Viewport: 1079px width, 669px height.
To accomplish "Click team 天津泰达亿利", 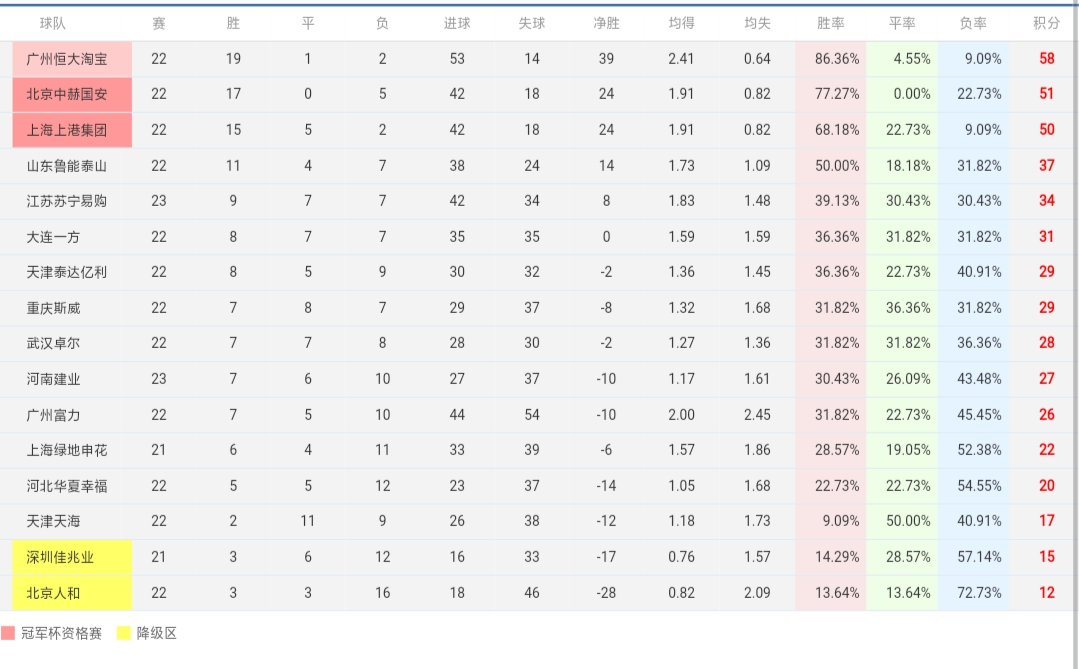I will click(67, 272).
